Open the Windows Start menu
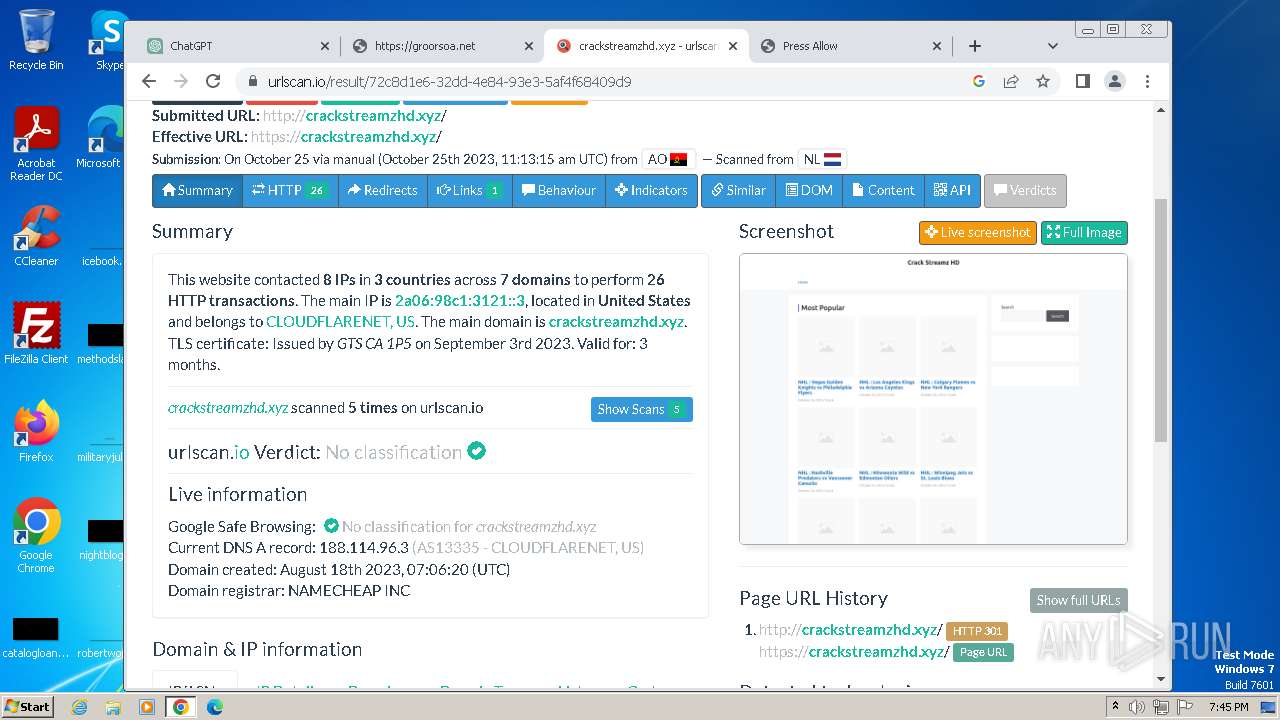 (x=28, y=706)
